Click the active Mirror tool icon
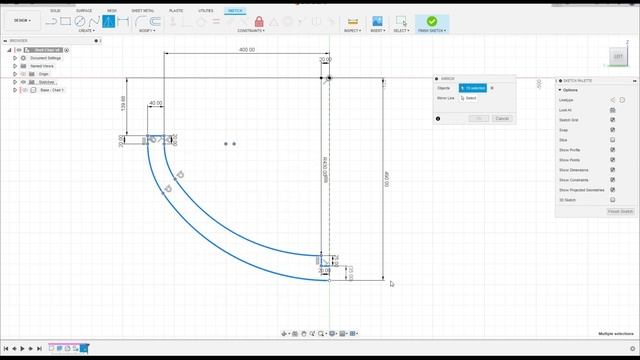The height and width of the screenshot is (360, 640). (109, 21)
